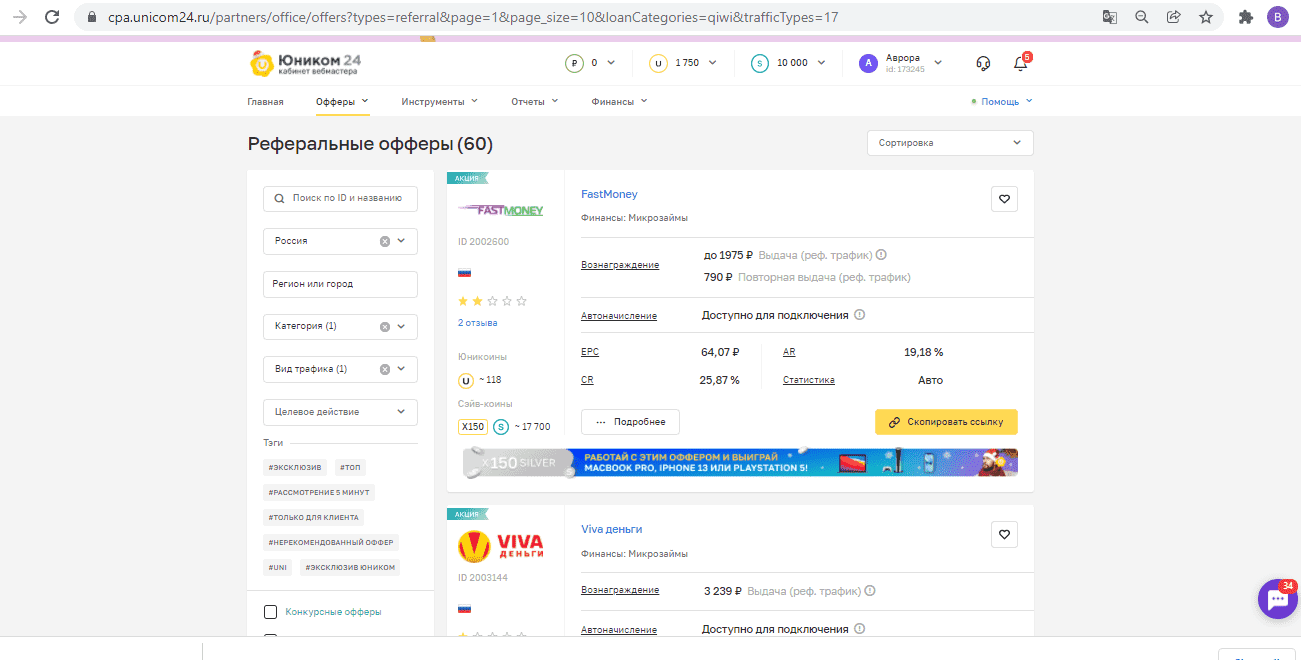The height and width of the screenshot is (660, 1301).
Task: Click the zoom magnifier icon in address bar
Action: point(1142,17)
